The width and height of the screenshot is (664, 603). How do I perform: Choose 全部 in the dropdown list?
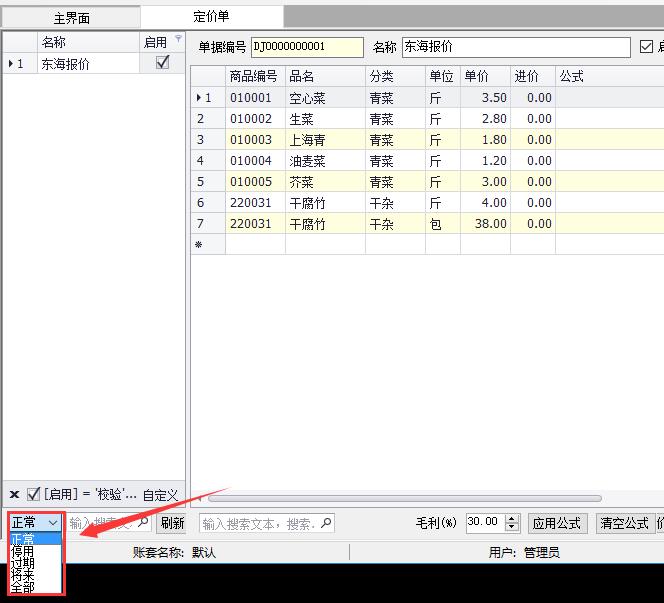click(x=36, y=586)
